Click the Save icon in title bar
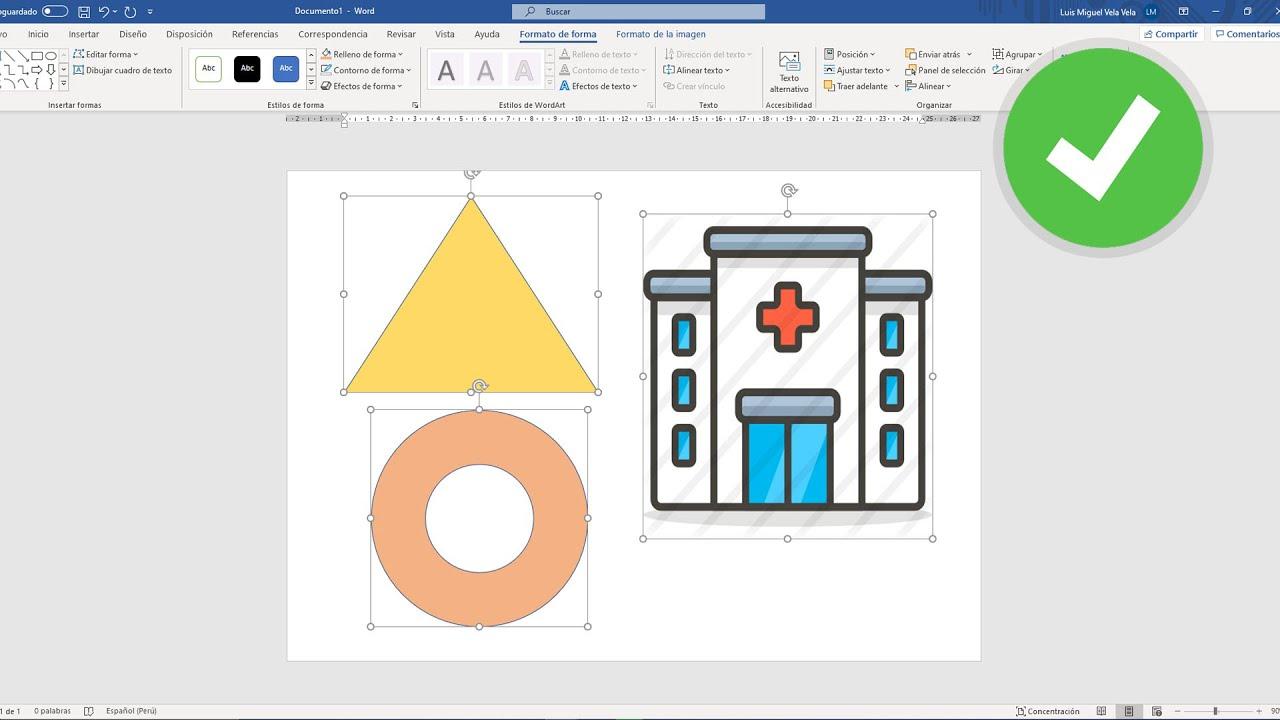The image size is (1280, 720). pyautogui.click(x=84, y=12)
